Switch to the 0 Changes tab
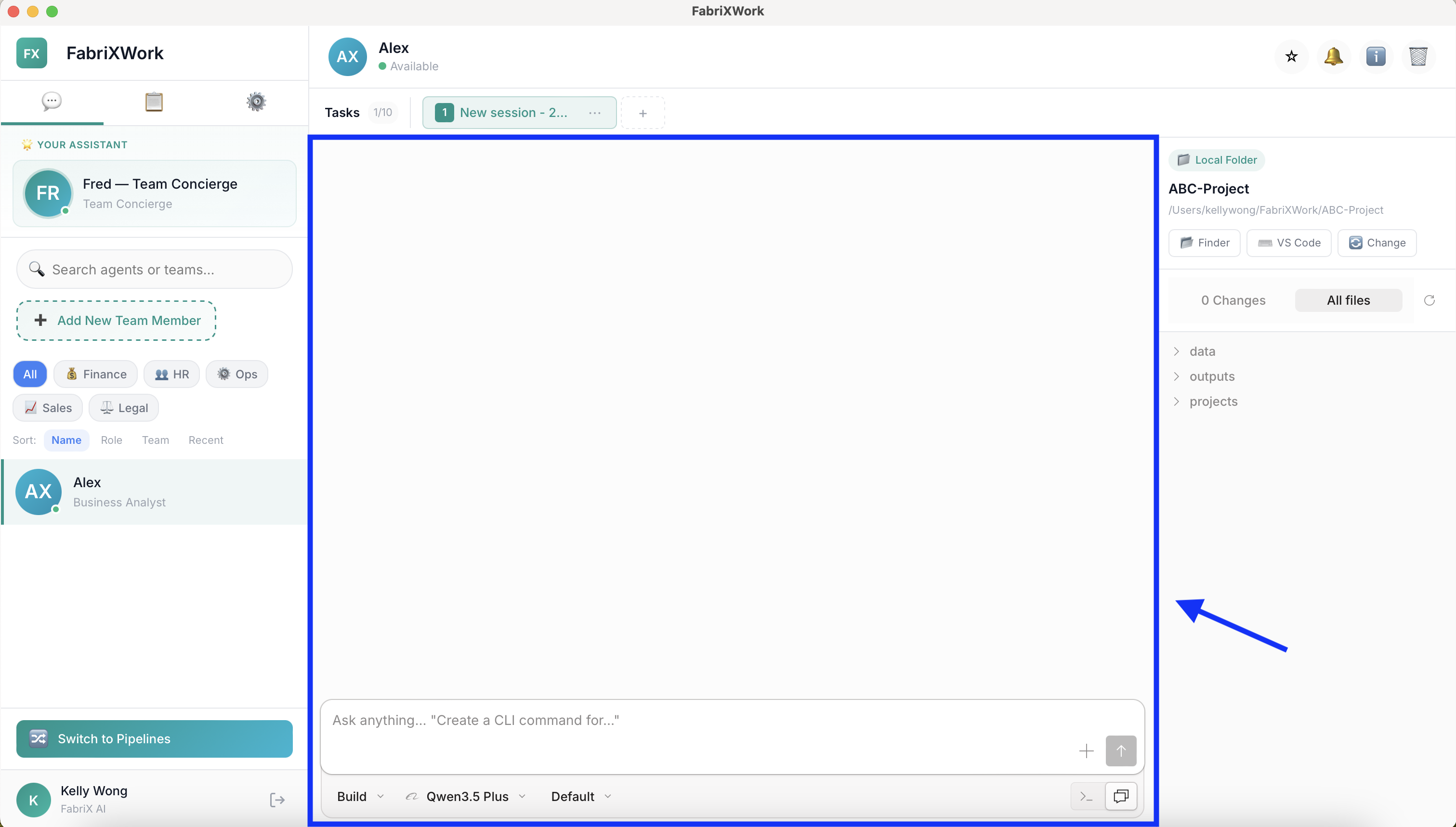 click(1233, 300)
